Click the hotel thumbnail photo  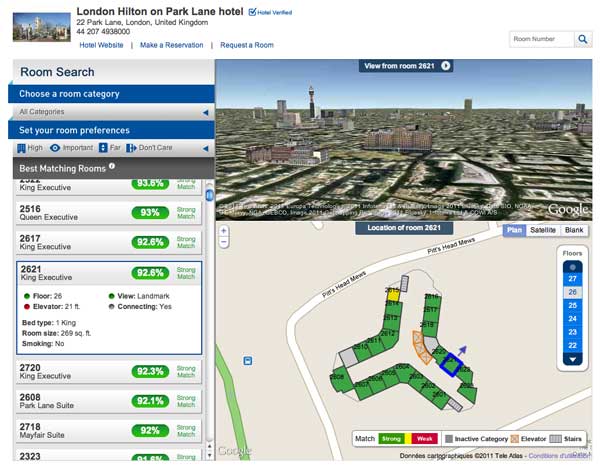tap(42, 27)
